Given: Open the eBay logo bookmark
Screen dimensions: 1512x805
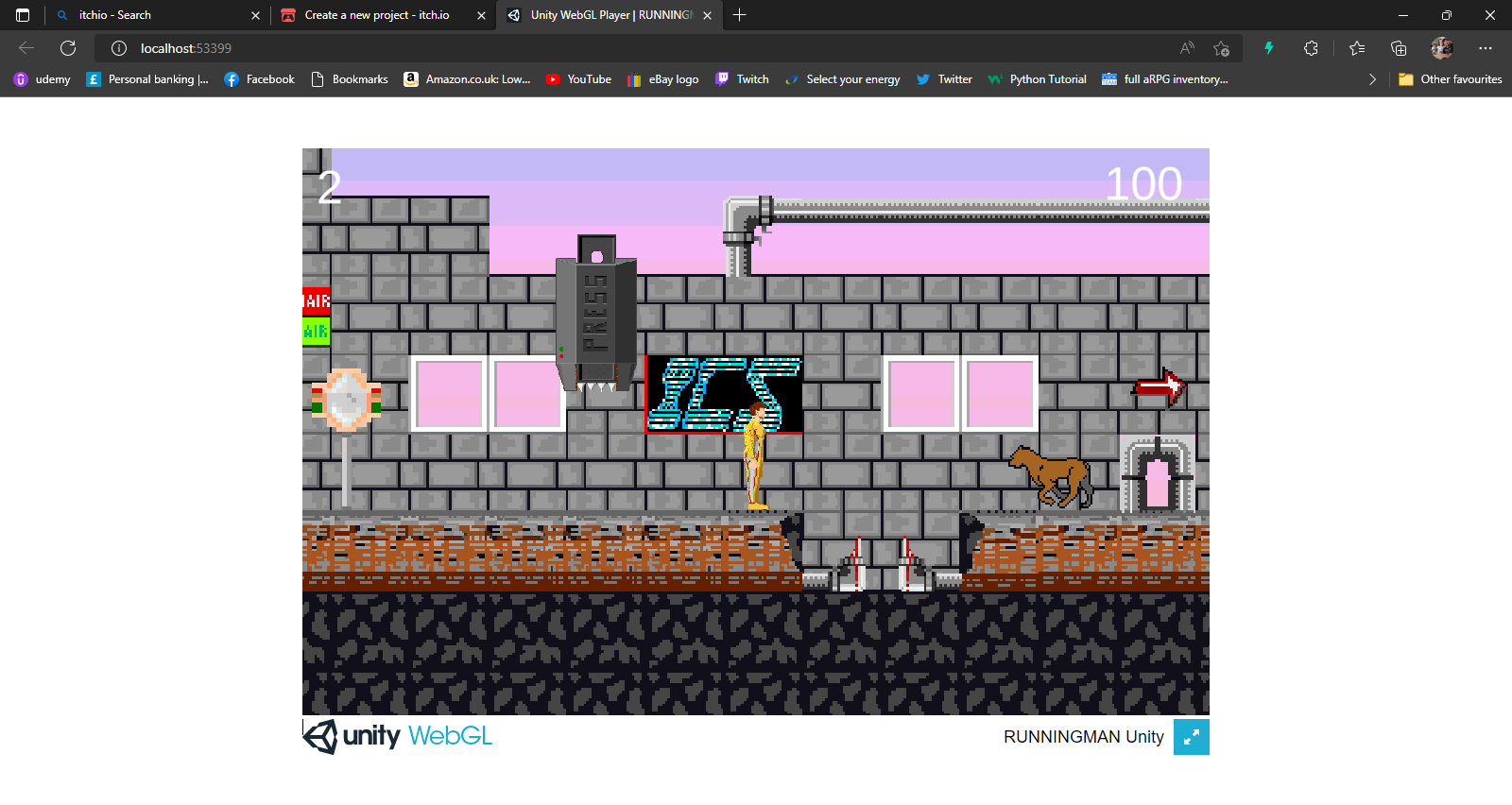Looking at the screenshot, I should pos(662,79).
